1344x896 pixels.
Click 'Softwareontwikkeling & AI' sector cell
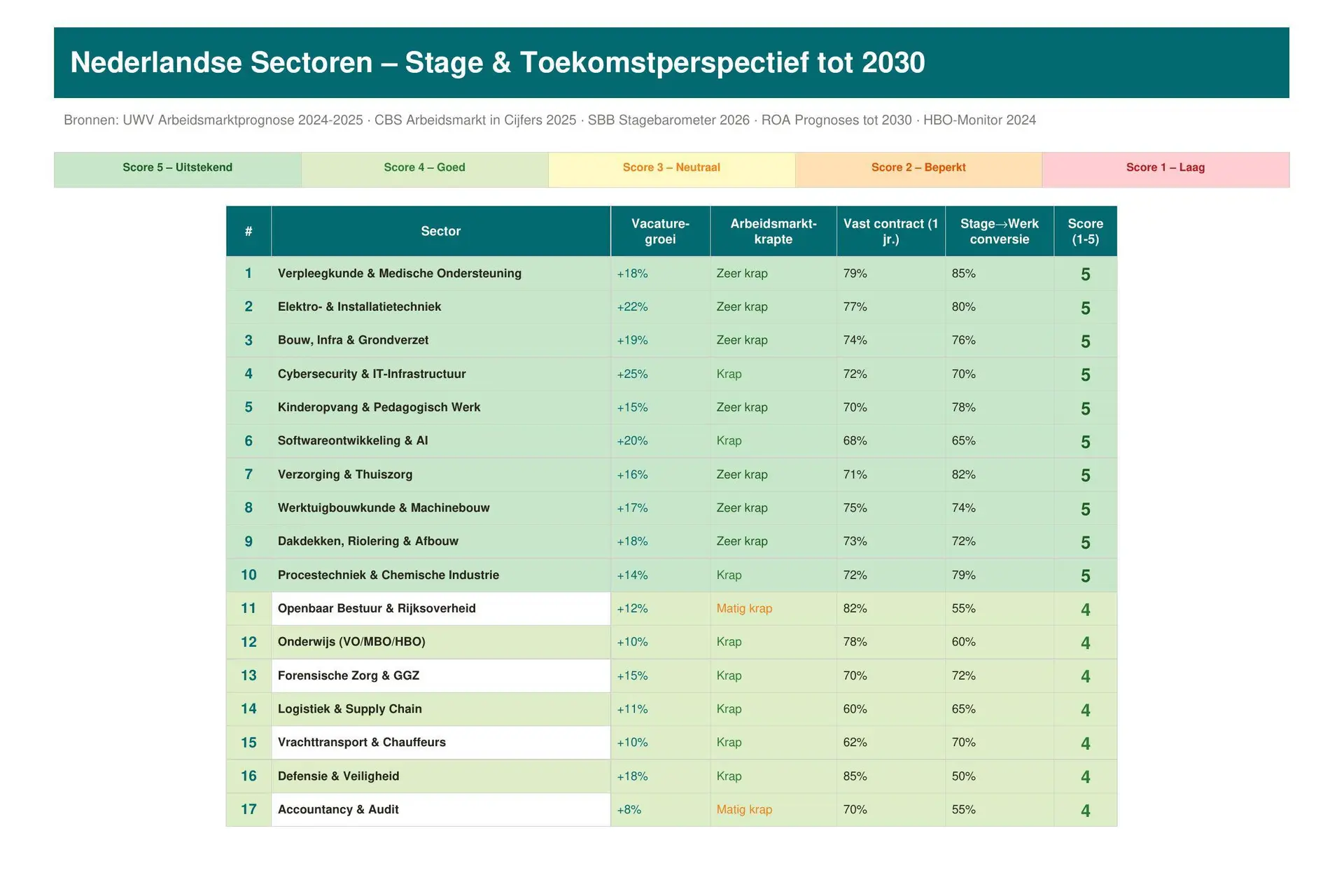pyautogui.click(x=441, y=441)
